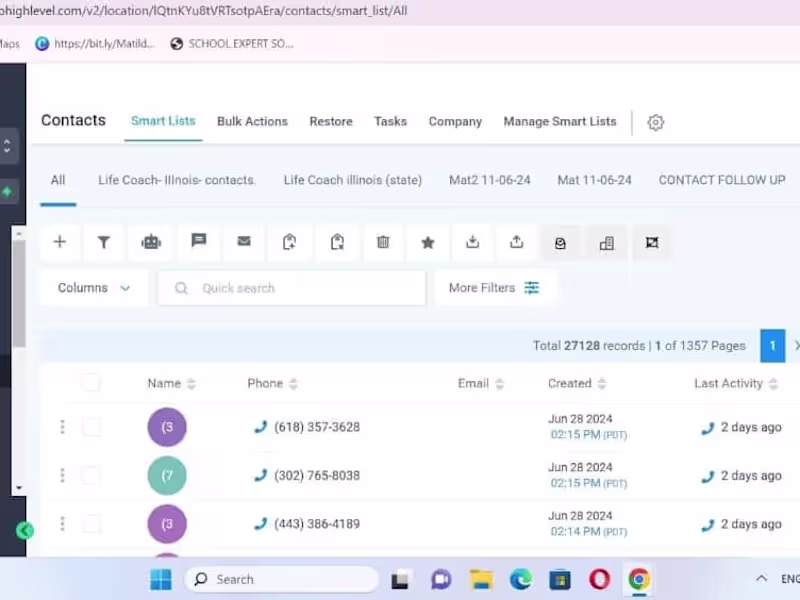
Task: Open the https://bit.ly/Matild... bookmark
Action: 95,44
